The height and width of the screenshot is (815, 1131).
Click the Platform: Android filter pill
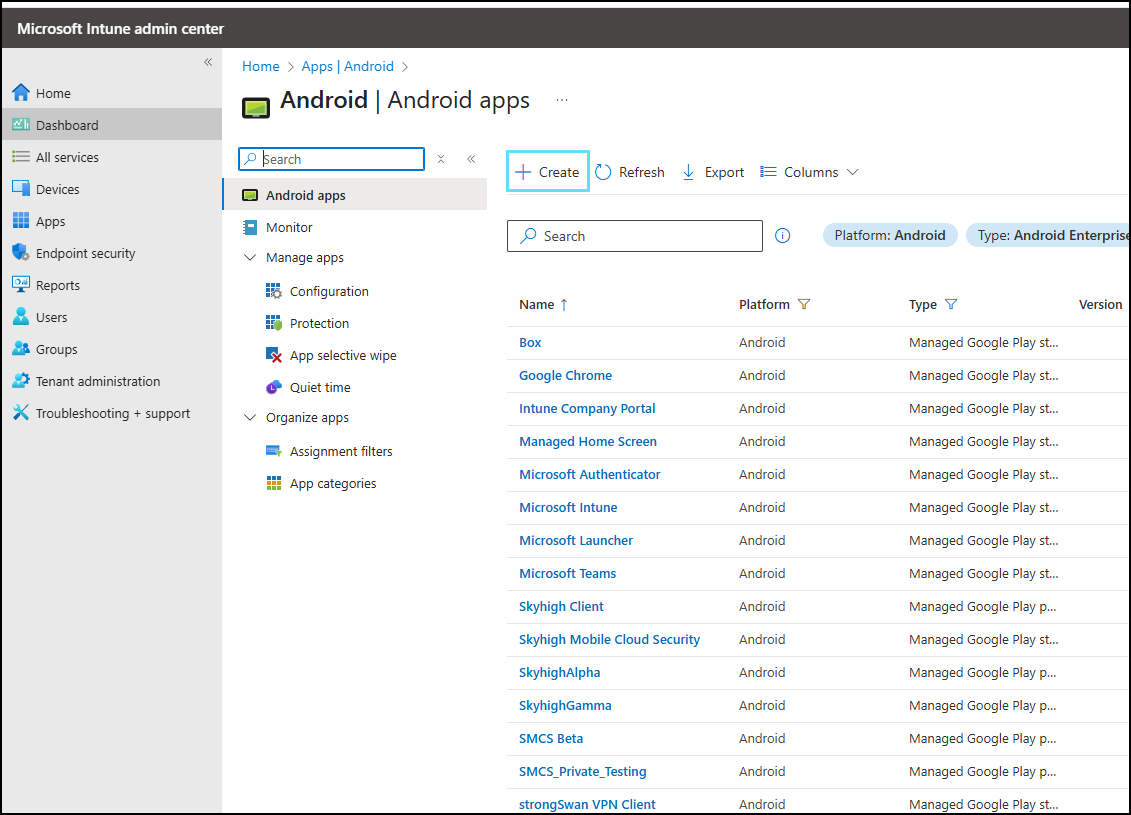[x=890, y=235]
